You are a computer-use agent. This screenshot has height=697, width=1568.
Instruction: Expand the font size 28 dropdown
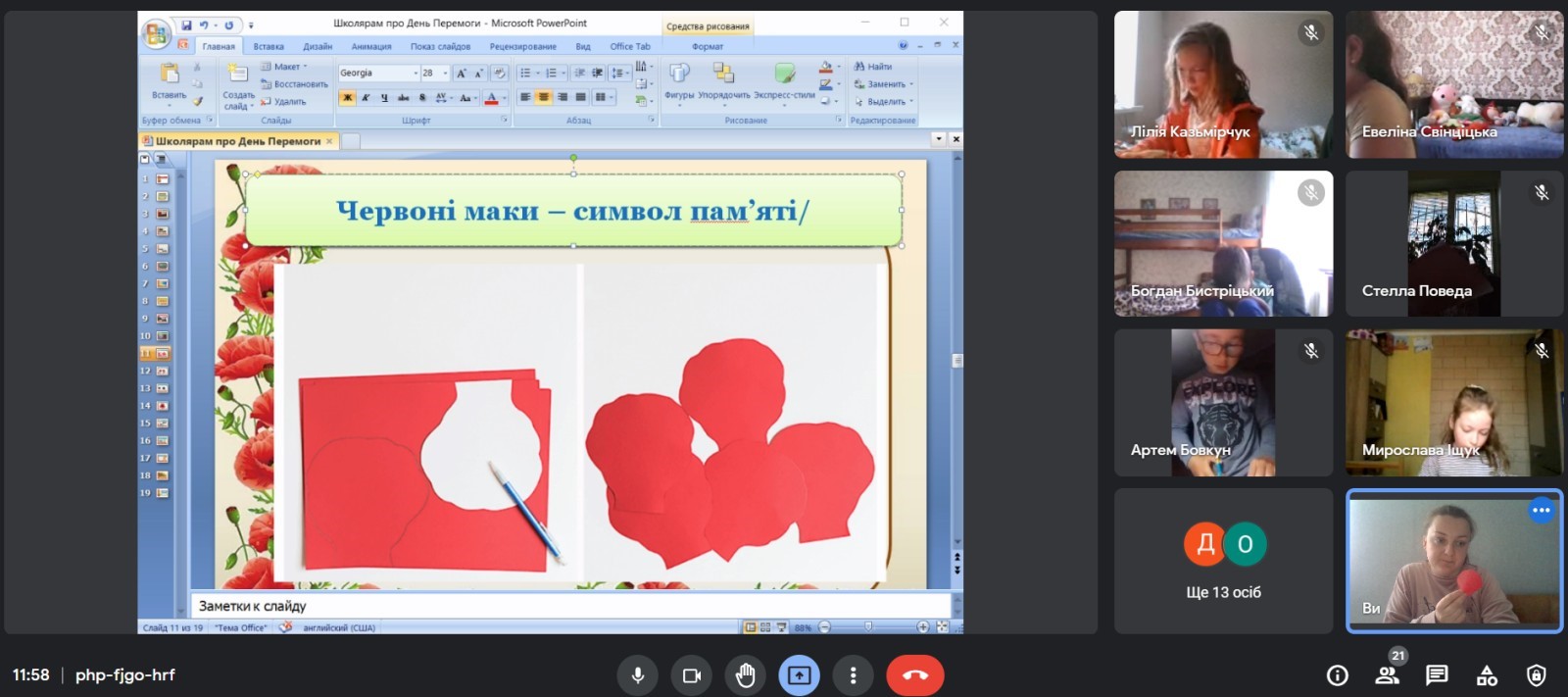point(445,74)
